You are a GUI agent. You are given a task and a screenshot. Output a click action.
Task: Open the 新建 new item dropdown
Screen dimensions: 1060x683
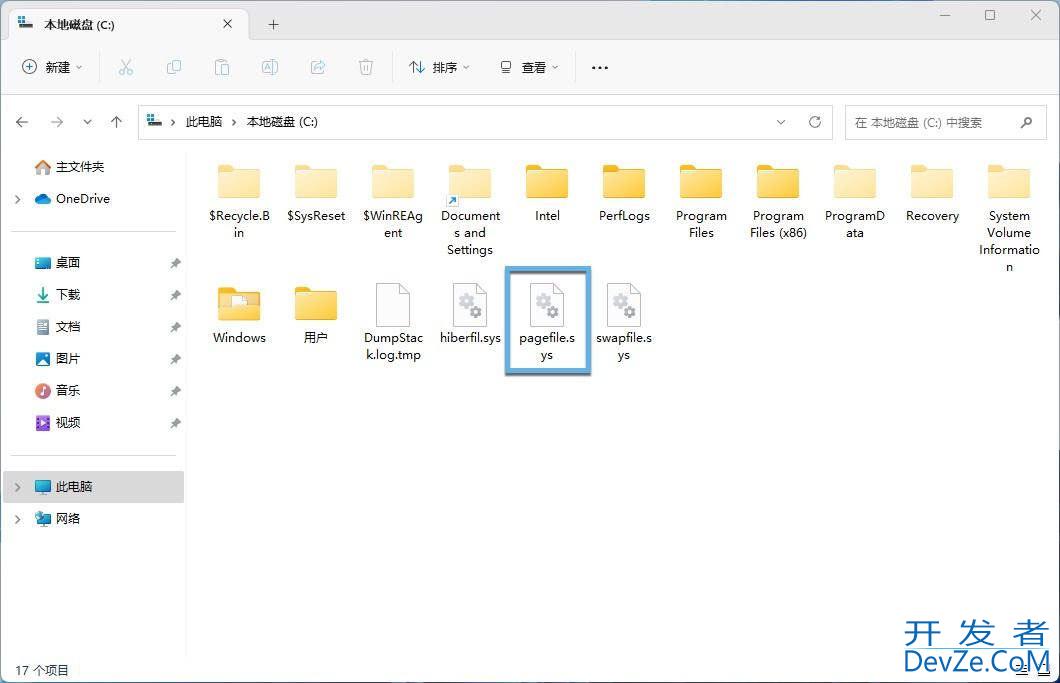[52, 67]
